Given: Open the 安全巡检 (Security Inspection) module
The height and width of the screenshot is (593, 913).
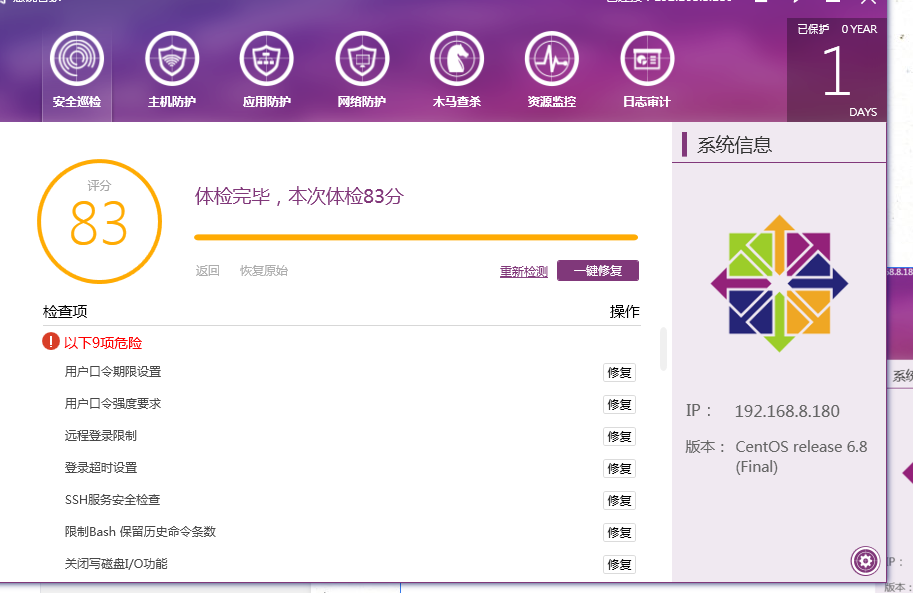Looking at the screenshot, I should click(x=76, y=70).
